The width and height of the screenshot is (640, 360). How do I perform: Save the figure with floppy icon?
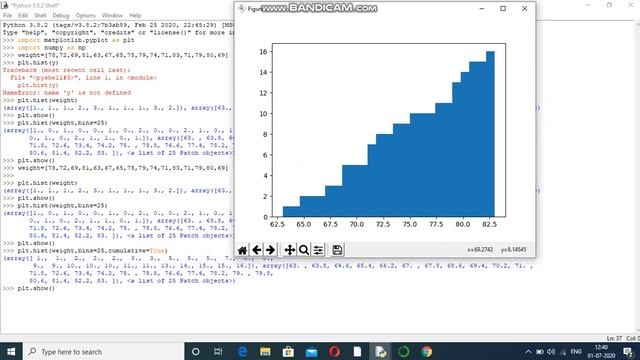(337, 250)
